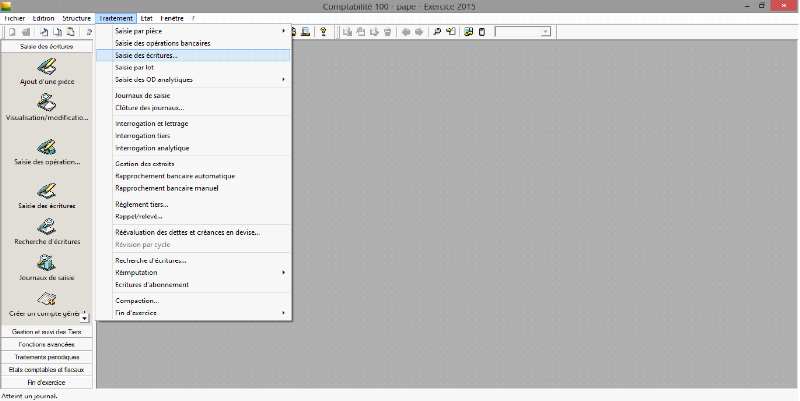Close the Traitement menu
Viewport: 800px width, 401px height.
point(116,18)
